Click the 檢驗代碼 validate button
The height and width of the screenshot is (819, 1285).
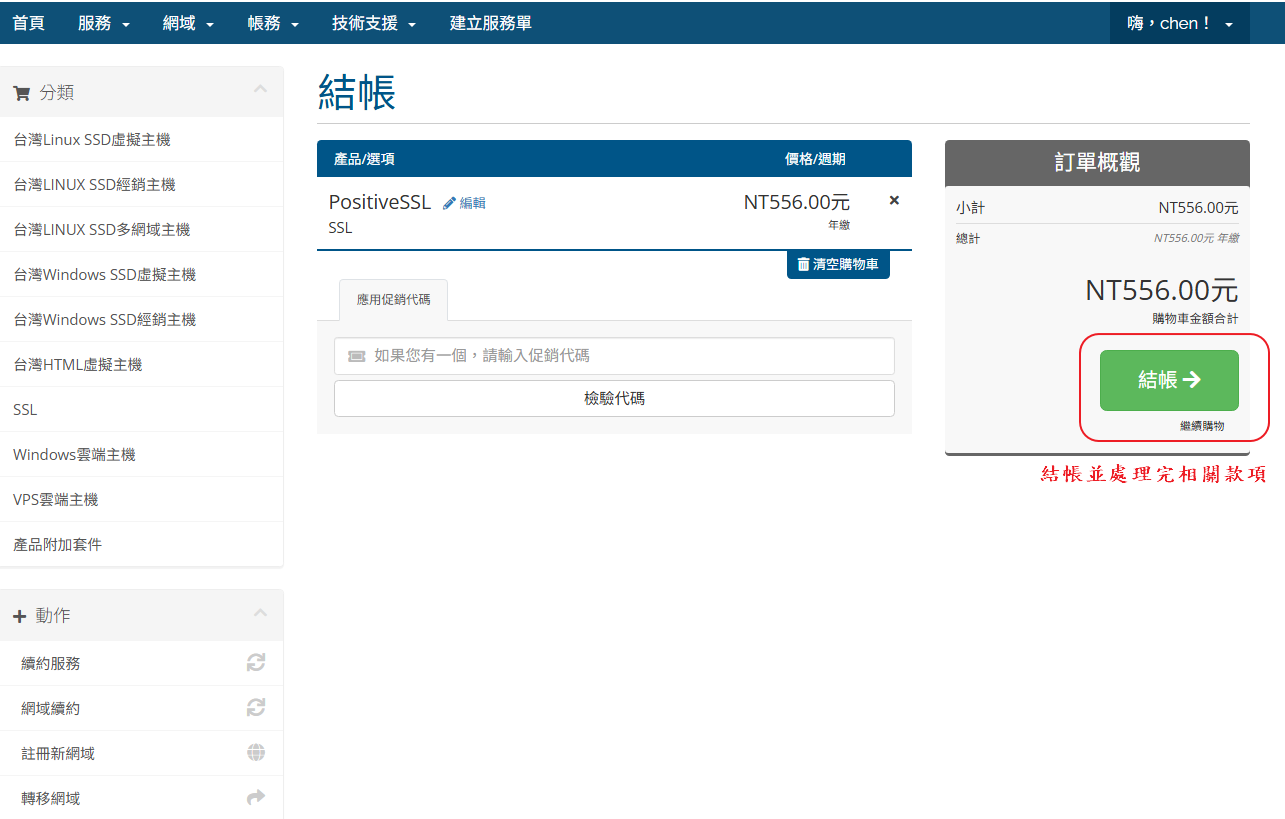pyautogui.click(x=614, y=398)
